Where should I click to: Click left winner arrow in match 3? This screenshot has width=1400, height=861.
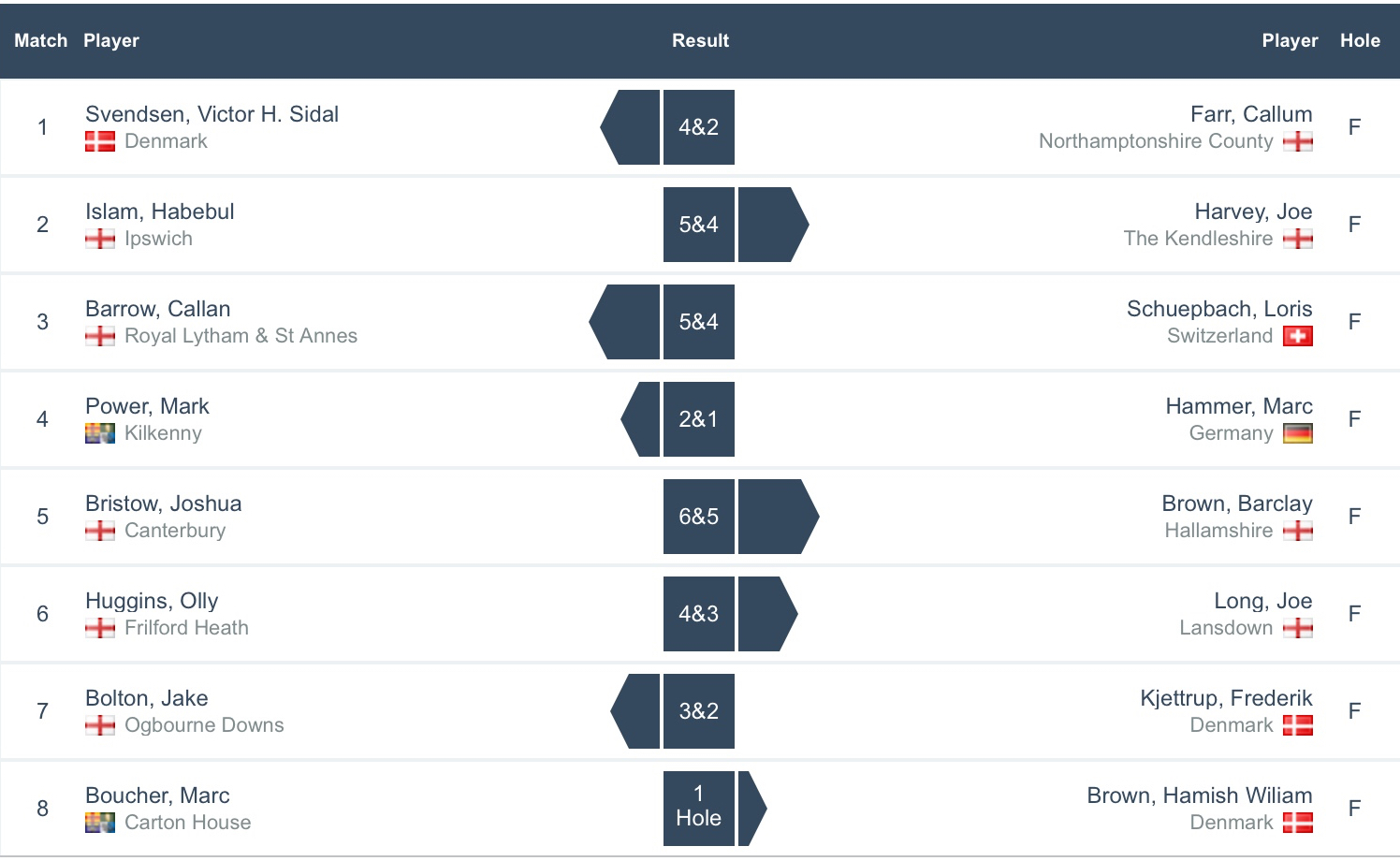(626, 322)
